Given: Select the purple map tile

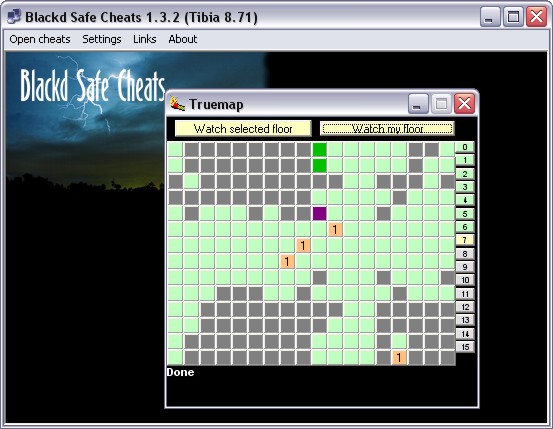Looking at the screenshot, I should pyautogui.click(x=320, y=213).
